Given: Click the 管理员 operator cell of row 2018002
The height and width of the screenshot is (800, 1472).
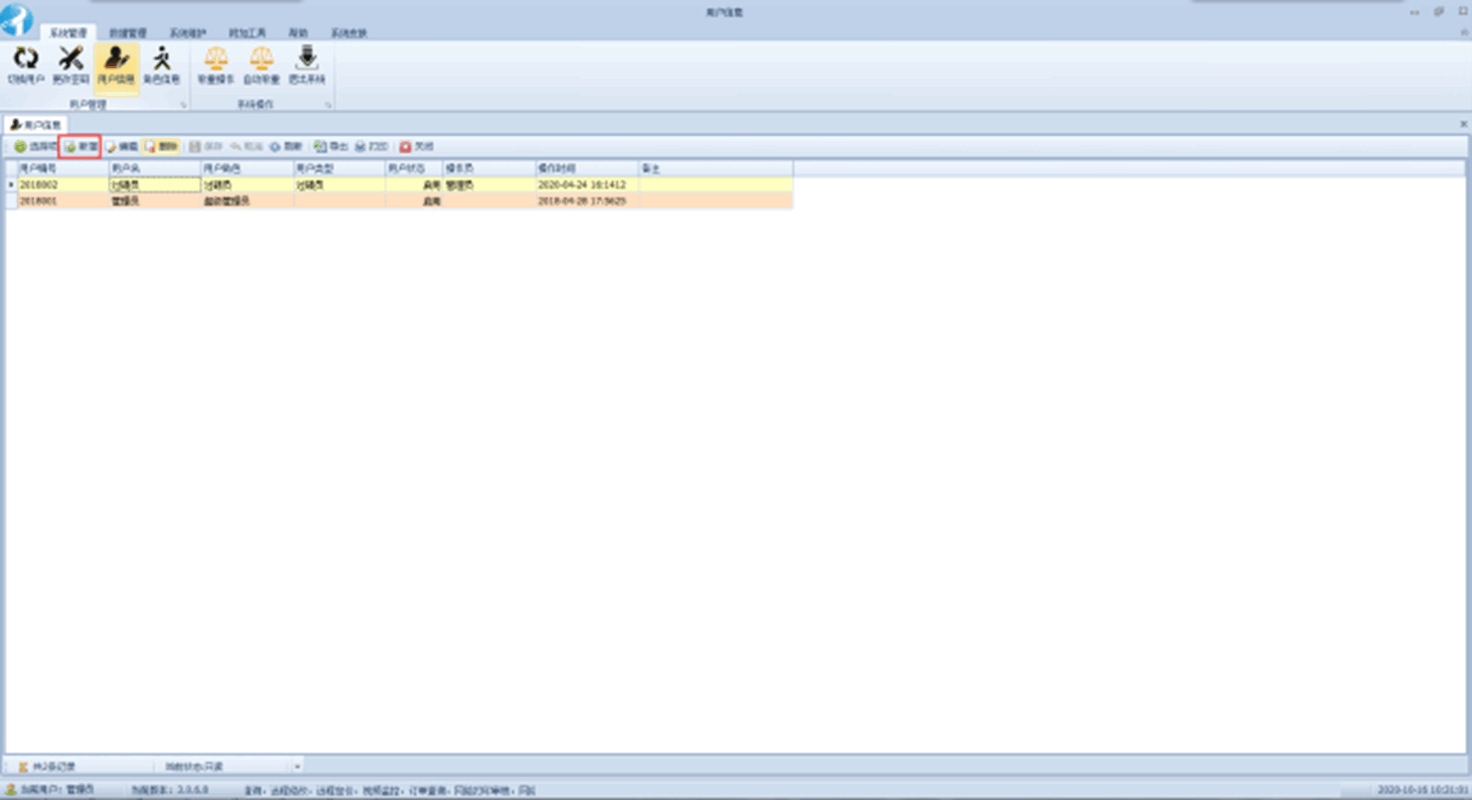Looking at the screenshot, I should [x=489, y=185].
